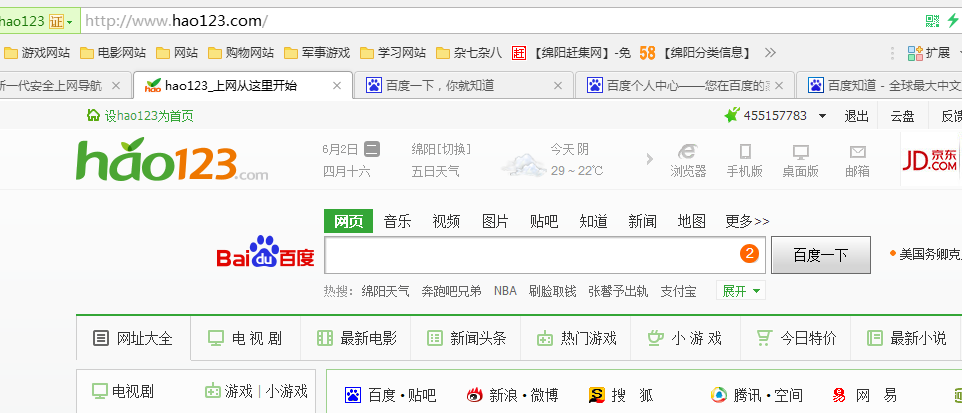Viewport: 962px width, 413px height.
Task: Open the account 455157783 dropdown arrow
Action: pos(822,116)
